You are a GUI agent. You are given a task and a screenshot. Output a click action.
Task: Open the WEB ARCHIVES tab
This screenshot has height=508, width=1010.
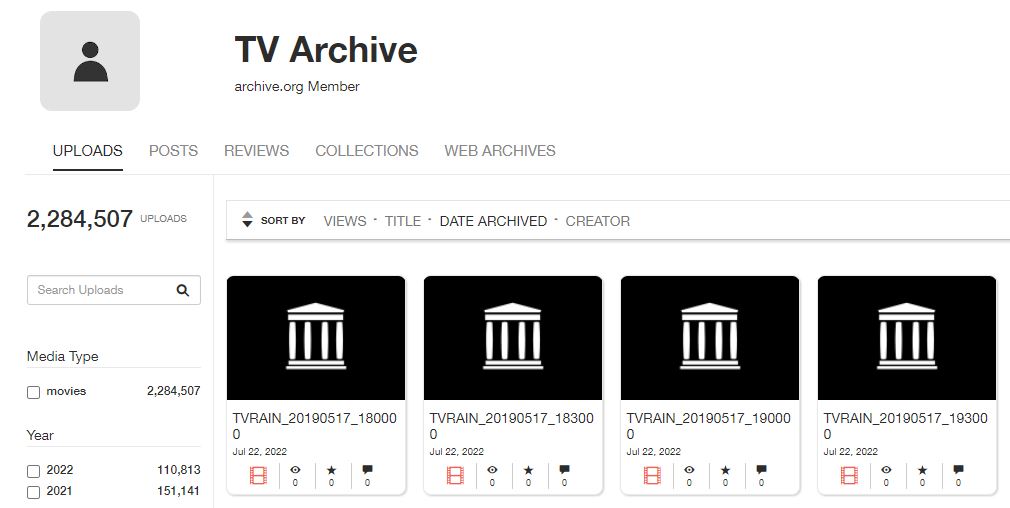pos(500,151)
